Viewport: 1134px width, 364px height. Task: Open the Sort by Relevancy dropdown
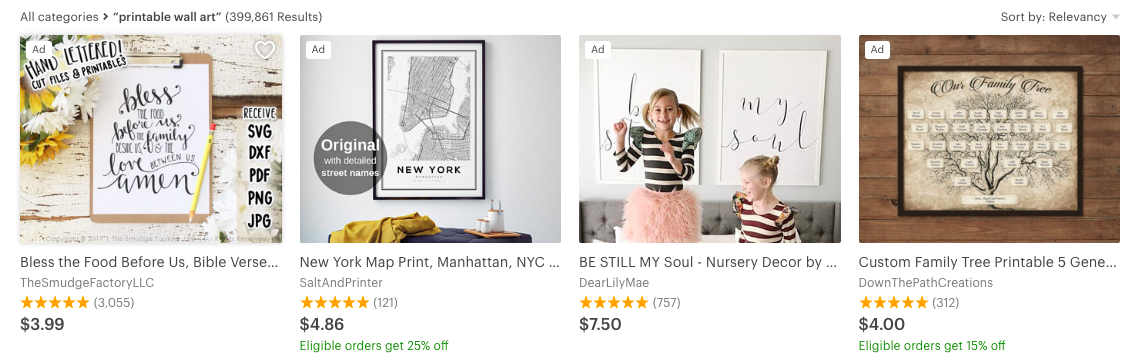[1060, 17]
